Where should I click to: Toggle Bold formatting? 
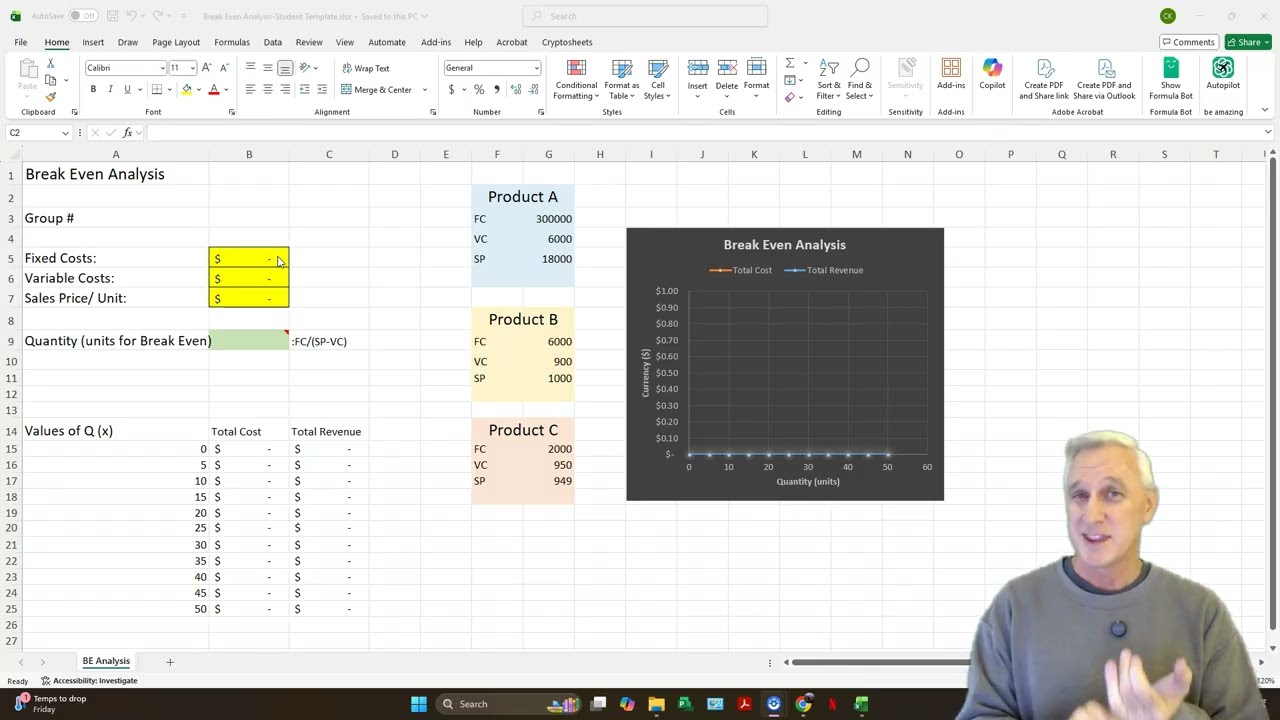click(x=93, y=89)
